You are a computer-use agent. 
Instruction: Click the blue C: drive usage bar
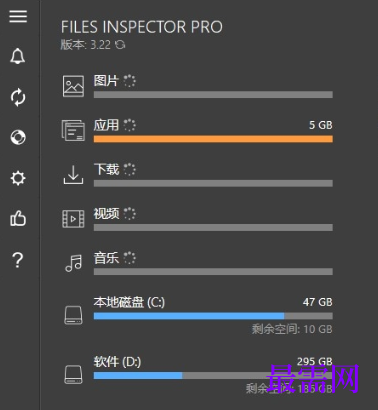pyautogui.click(x=189, y=316)
